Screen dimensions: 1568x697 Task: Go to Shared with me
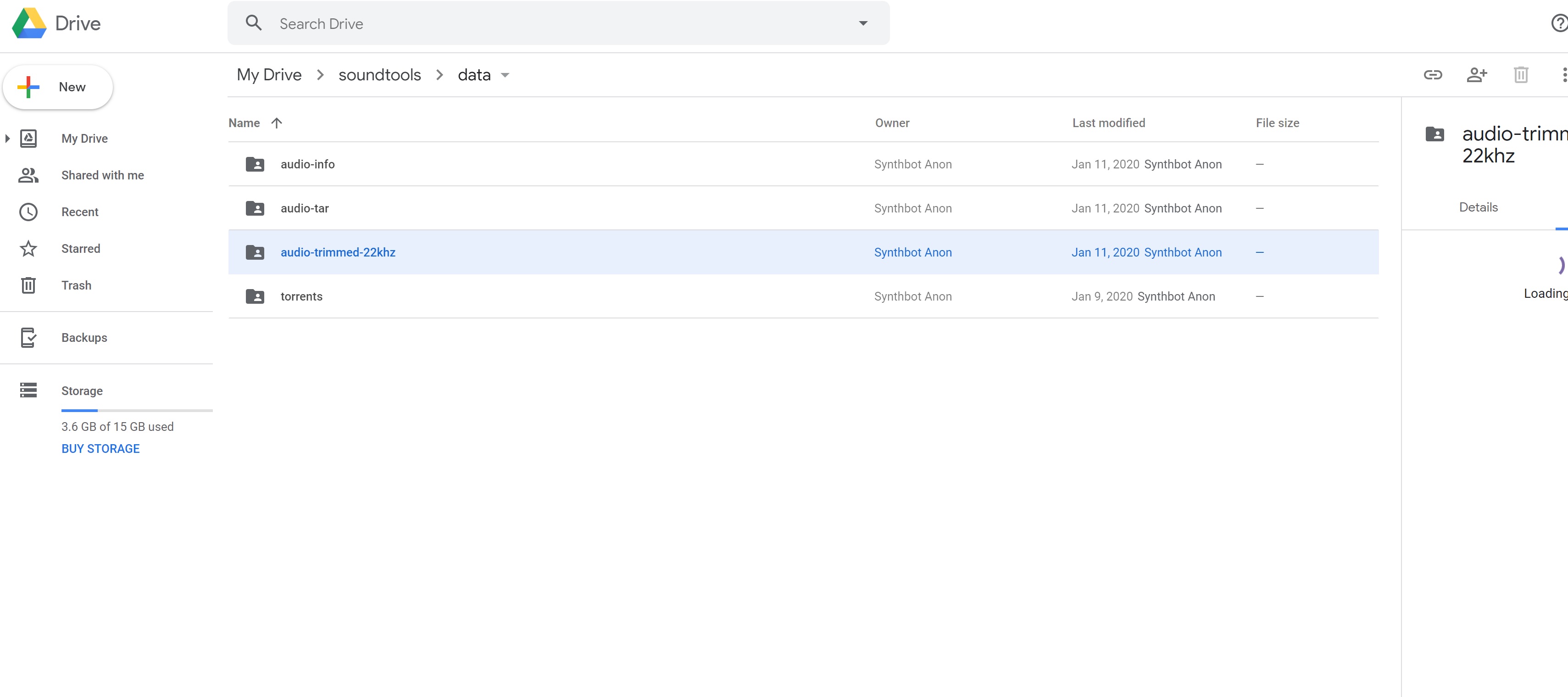102,175
